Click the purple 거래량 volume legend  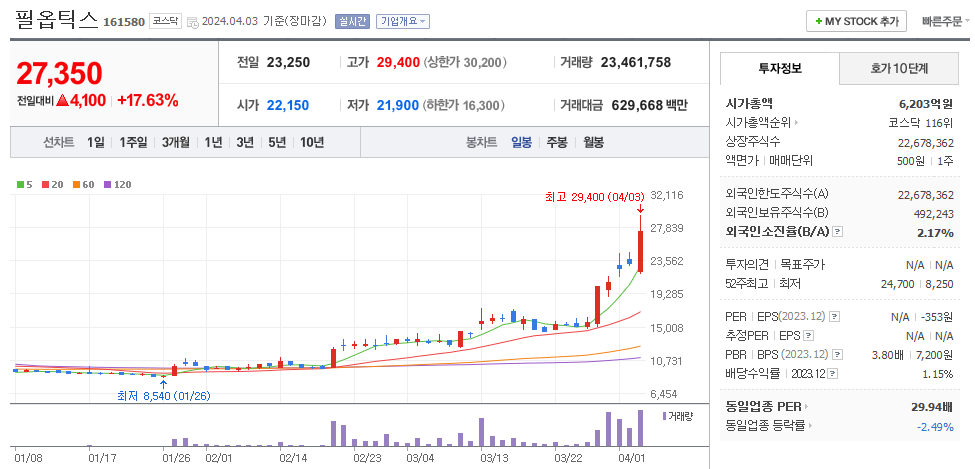pos(677,417)
